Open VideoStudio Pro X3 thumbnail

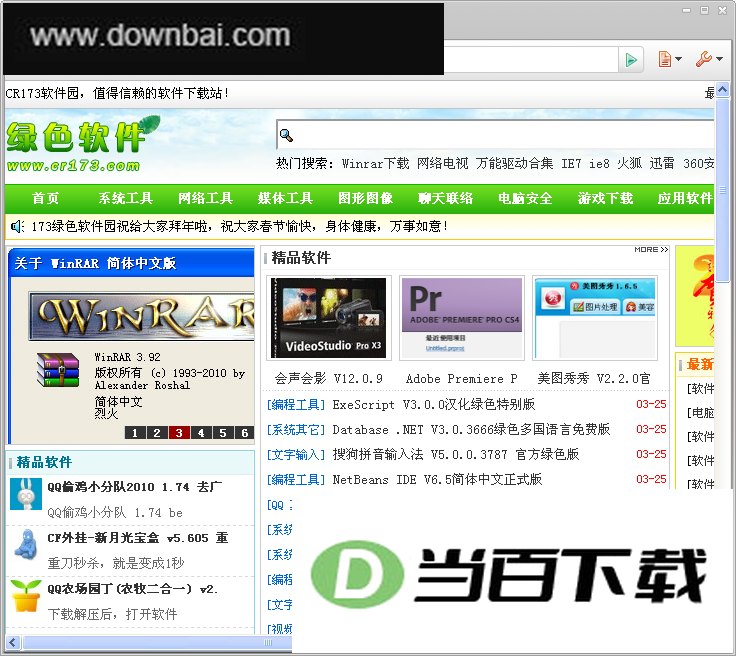[329, 318]
